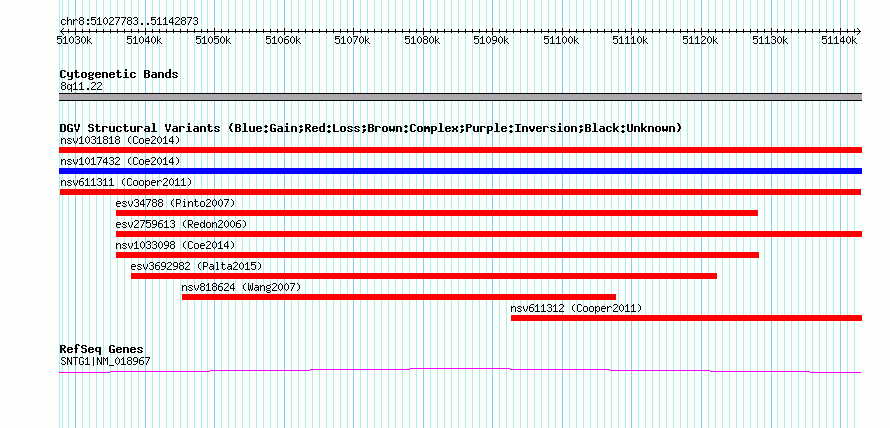Click the 51100k ruler mark
Viewport: 890px width, 428px height.
coord(562,40)
